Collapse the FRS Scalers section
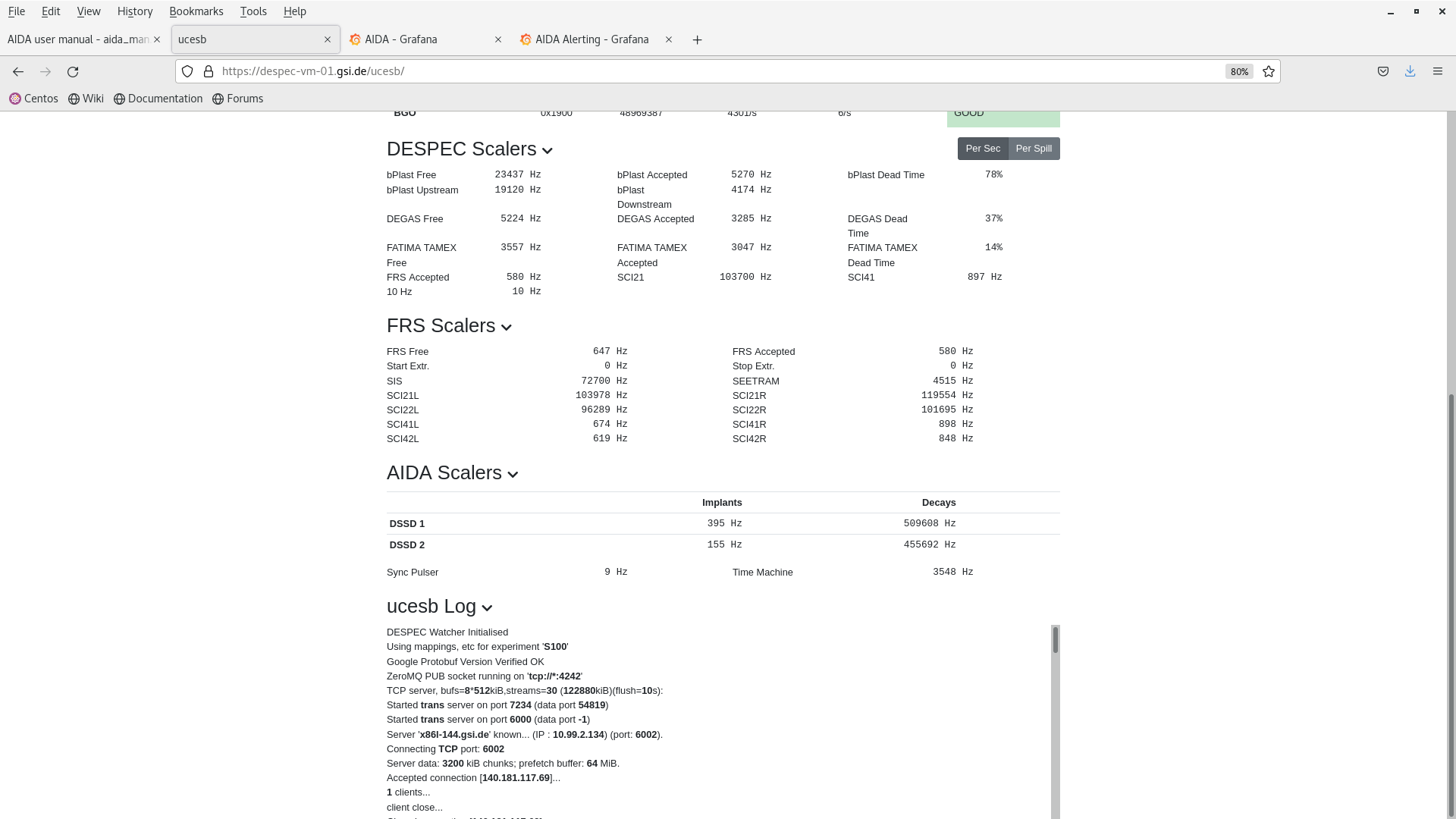The image size is (1456, 819). (x=507, y=327)
